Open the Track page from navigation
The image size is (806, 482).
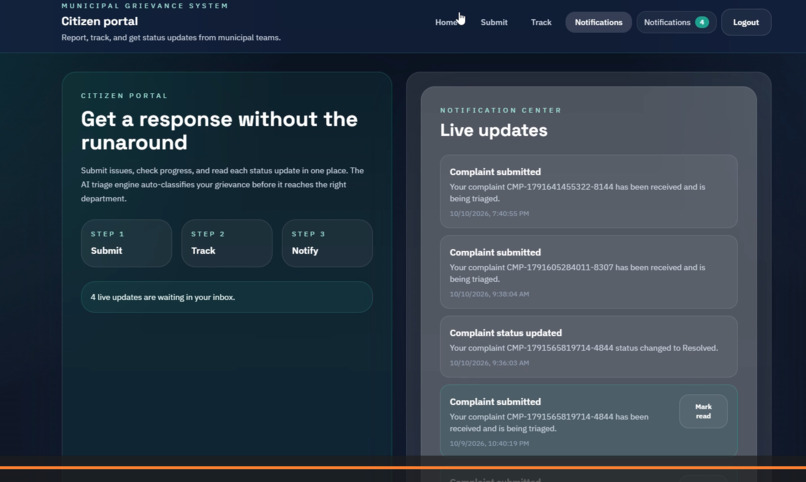[x=541, y=23]
